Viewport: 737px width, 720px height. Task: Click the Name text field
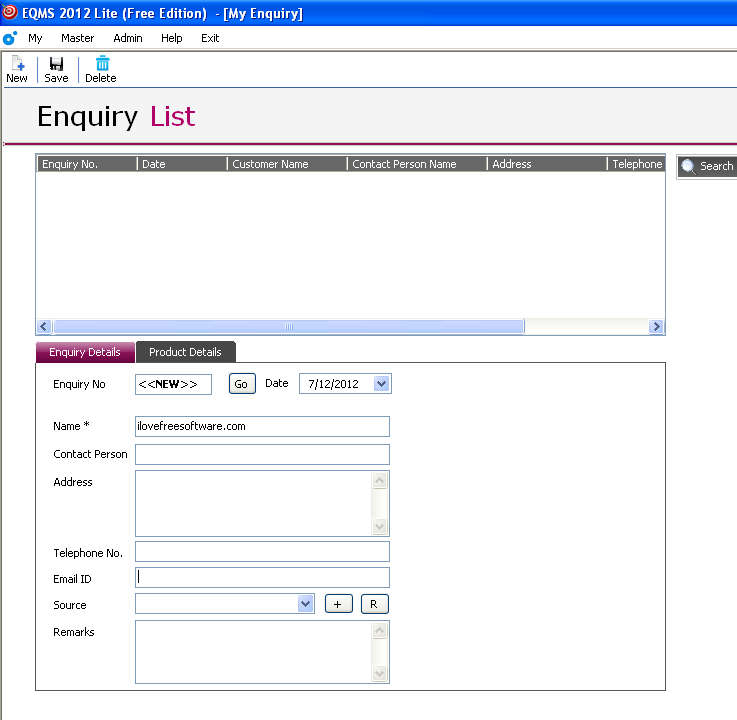tap(262, 426)
